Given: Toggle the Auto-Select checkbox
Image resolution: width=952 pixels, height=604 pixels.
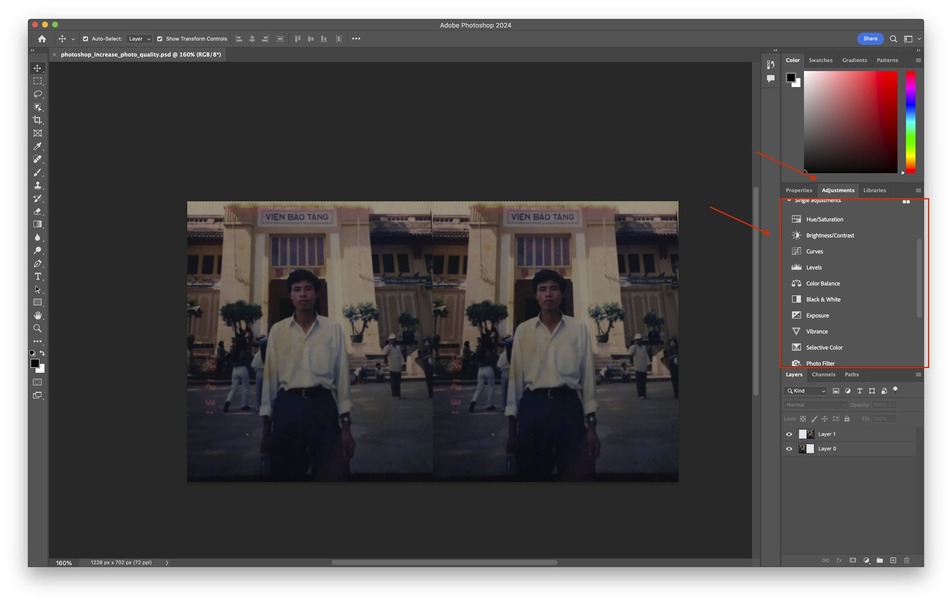Looking at the screenshot, I should [85, 39].
